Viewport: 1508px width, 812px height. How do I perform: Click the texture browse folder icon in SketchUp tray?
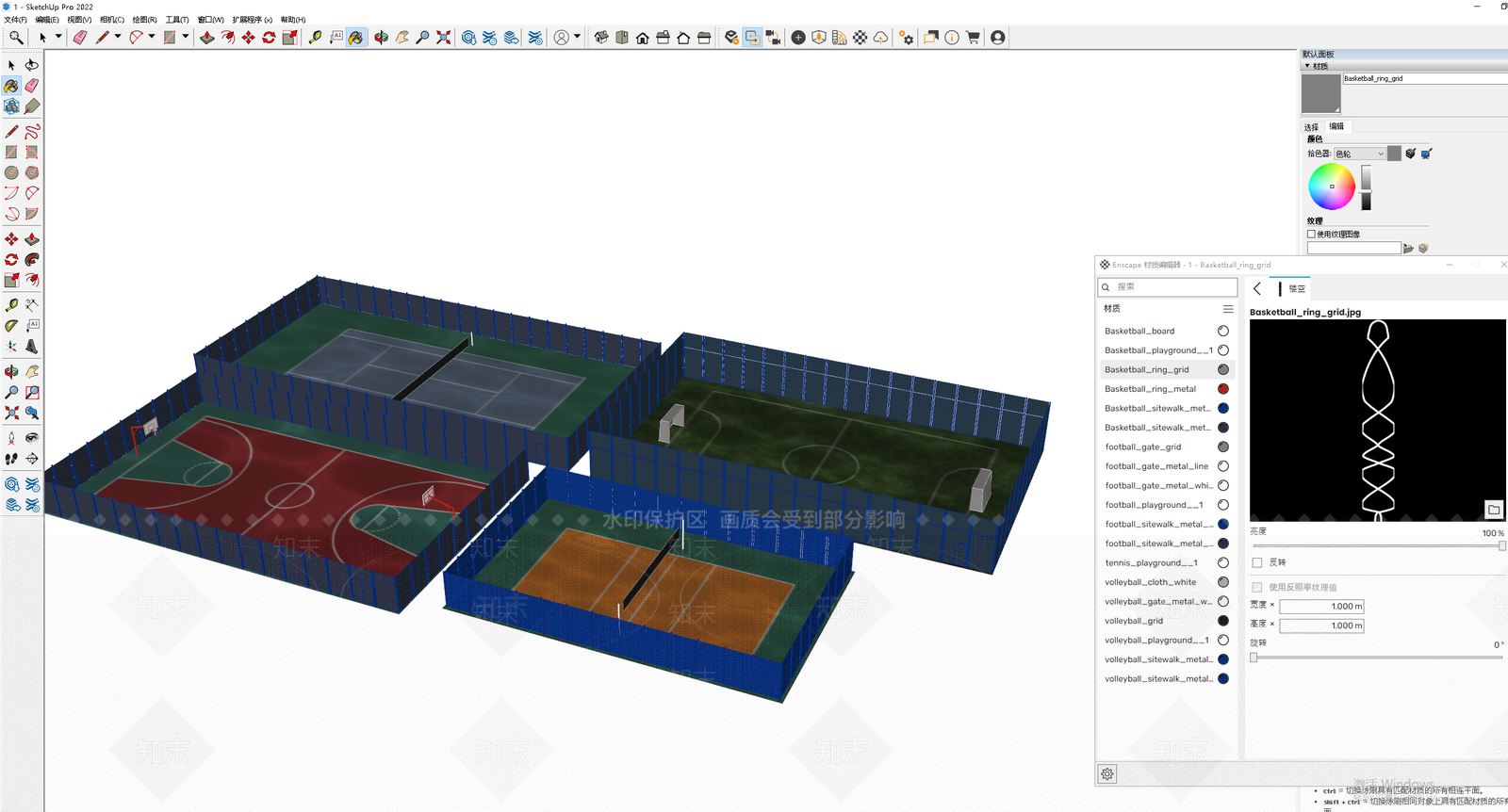[1408, 249]
